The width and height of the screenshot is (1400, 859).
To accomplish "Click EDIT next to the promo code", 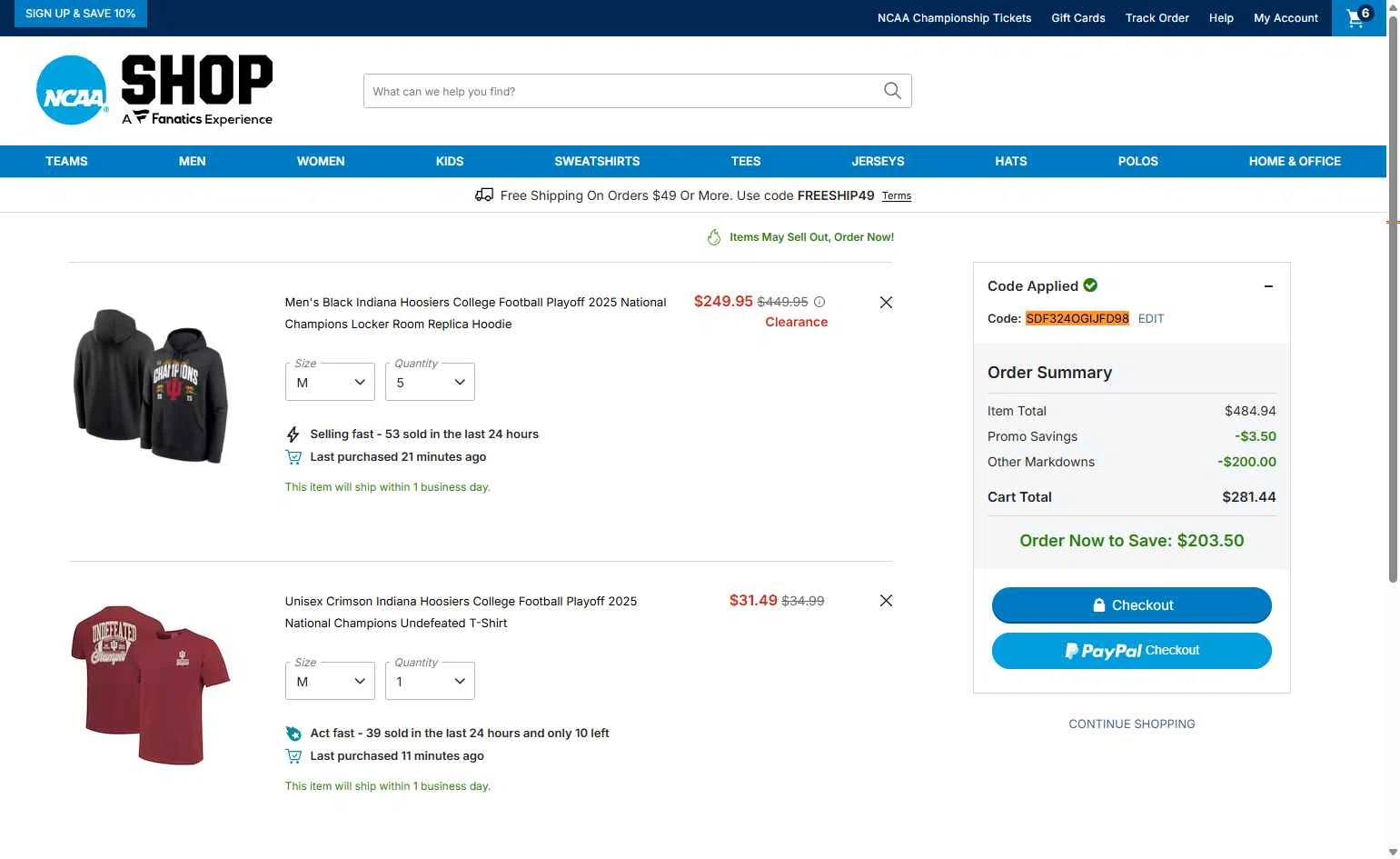I will (1150, 318).
